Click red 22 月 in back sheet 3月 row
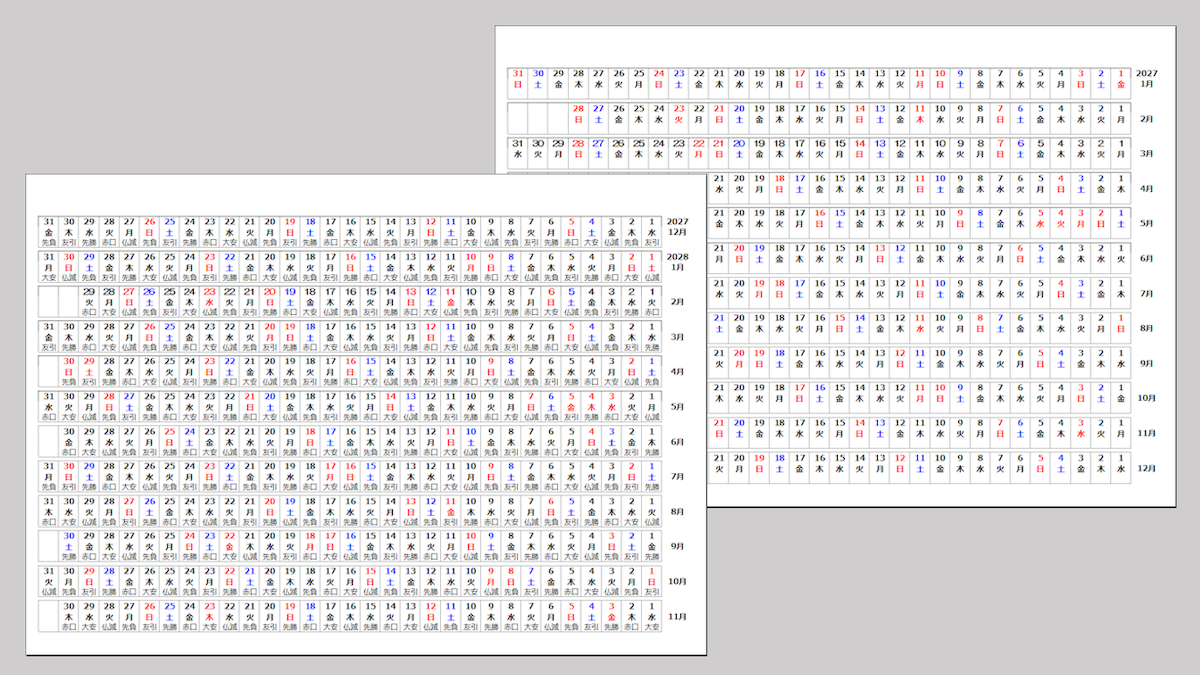 coord(699,149)
